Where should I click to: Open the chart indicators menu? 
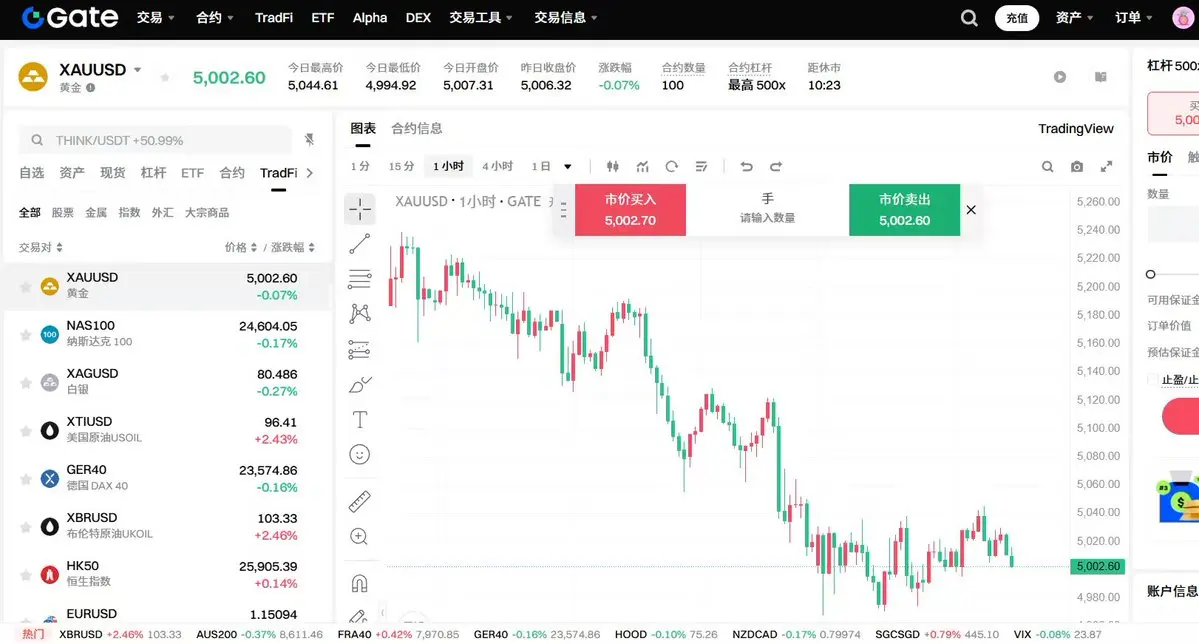tap(642, 166)
